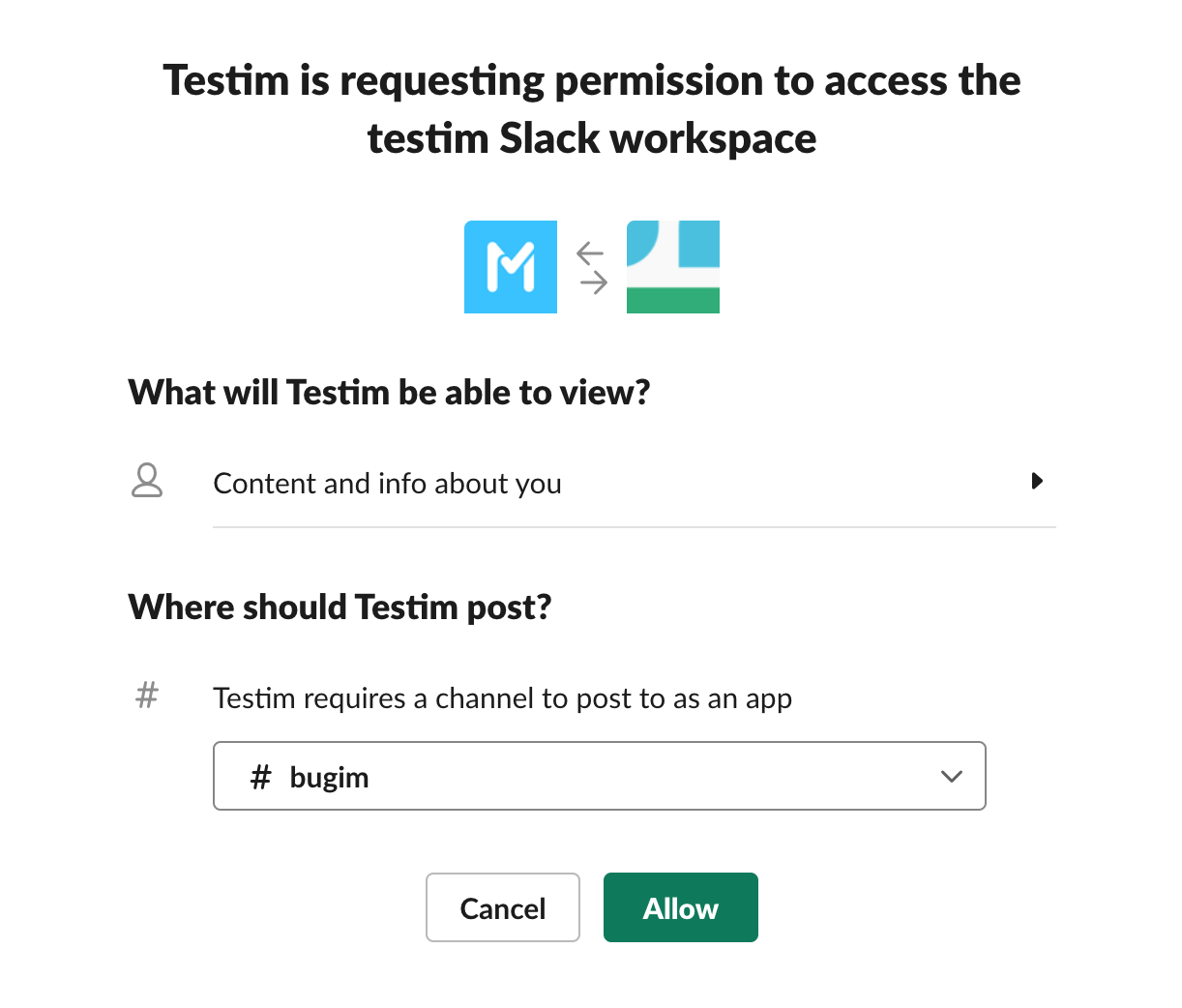Screen dimensions: 1182x1008
Task: Click the hash symbol before bugim
Action: (x=260, y=778)
